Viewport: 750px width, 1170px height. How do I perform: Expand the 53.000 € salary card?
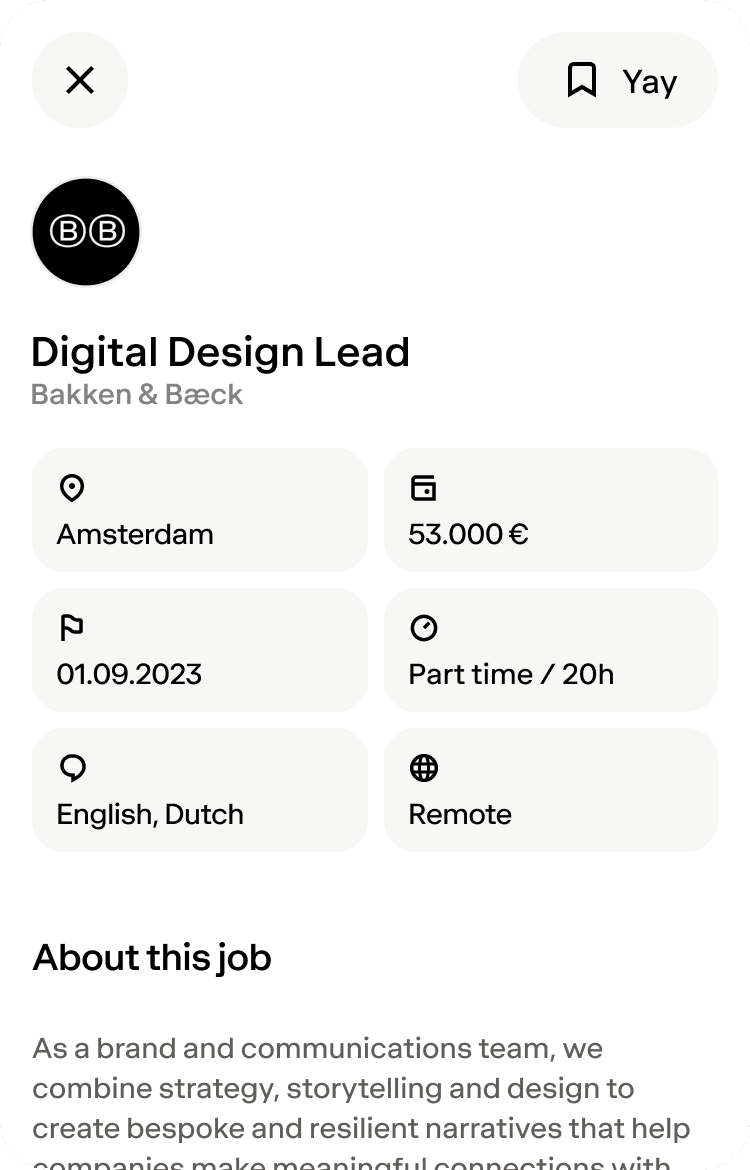(551, 510)
